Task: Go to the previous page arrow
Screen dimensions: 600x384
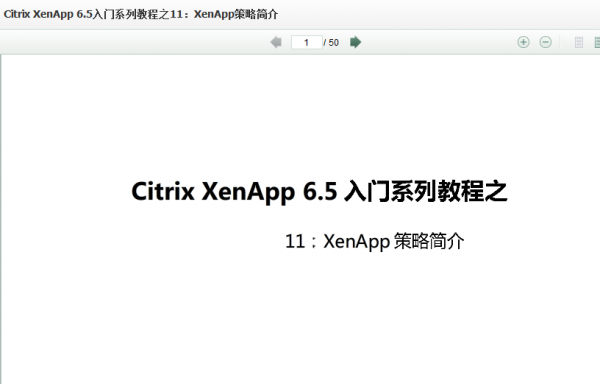Action: [x=276, y=42]
